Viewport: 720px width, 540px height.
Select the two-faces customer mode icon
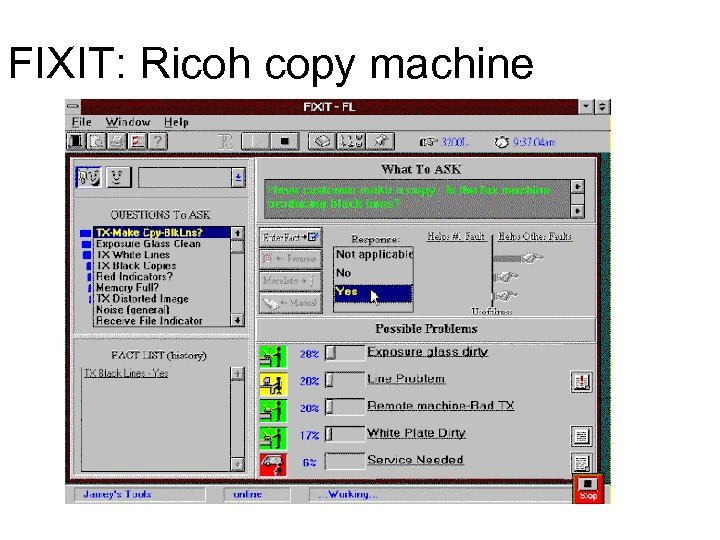click(x=89, y=177)
